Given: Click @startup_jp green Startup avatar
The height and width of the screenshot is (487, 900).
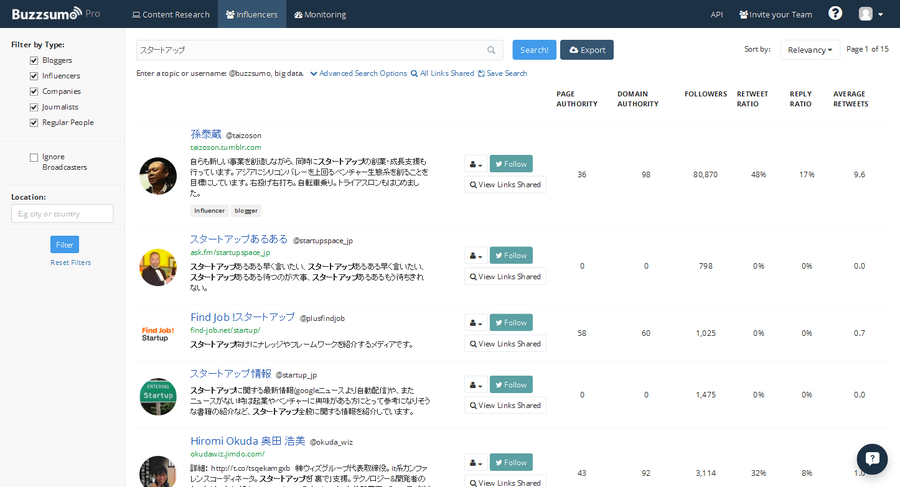Looking at the screenshot, I should [x=158, y=396].
